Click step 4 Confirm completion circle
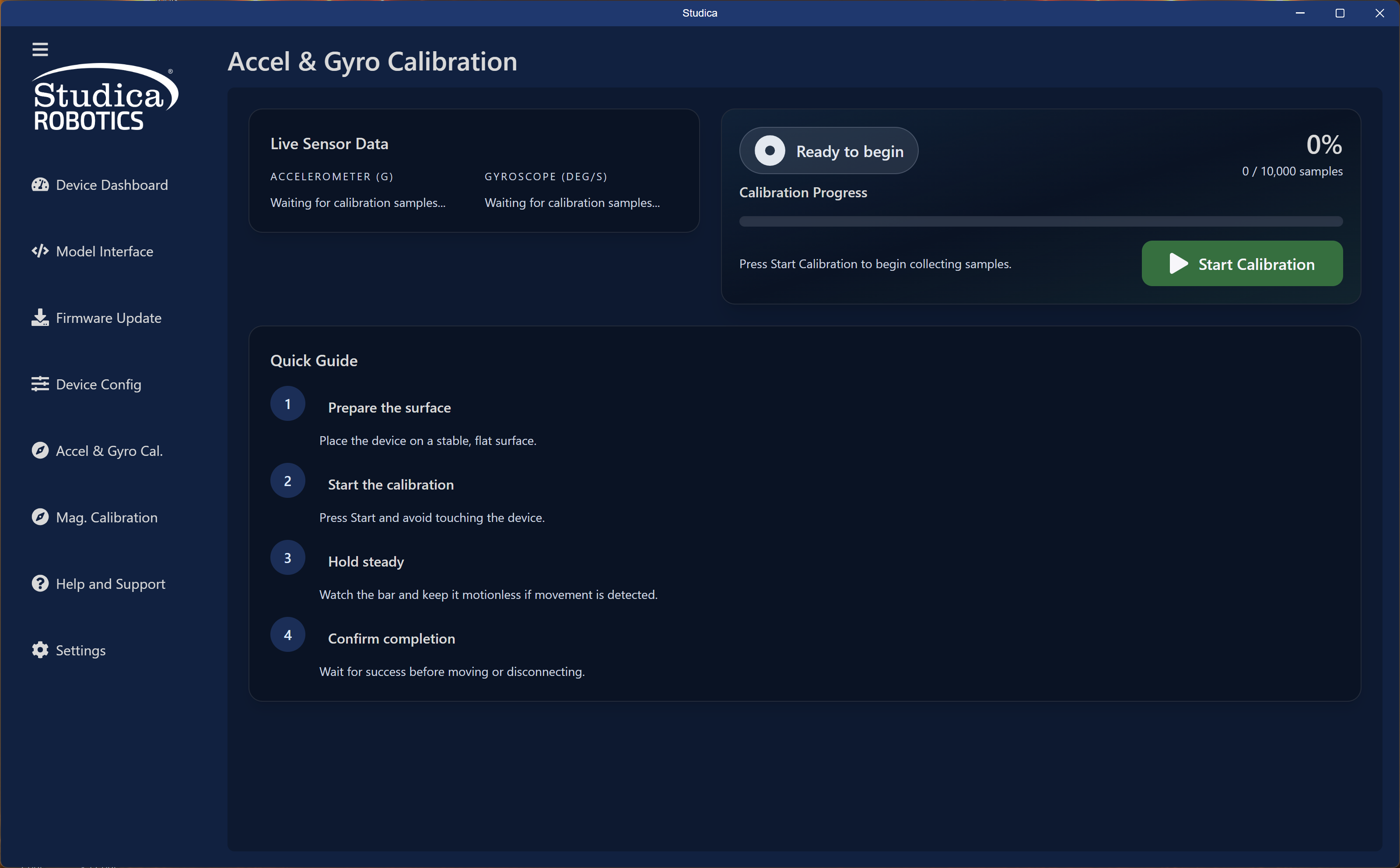 click(287, 635)
